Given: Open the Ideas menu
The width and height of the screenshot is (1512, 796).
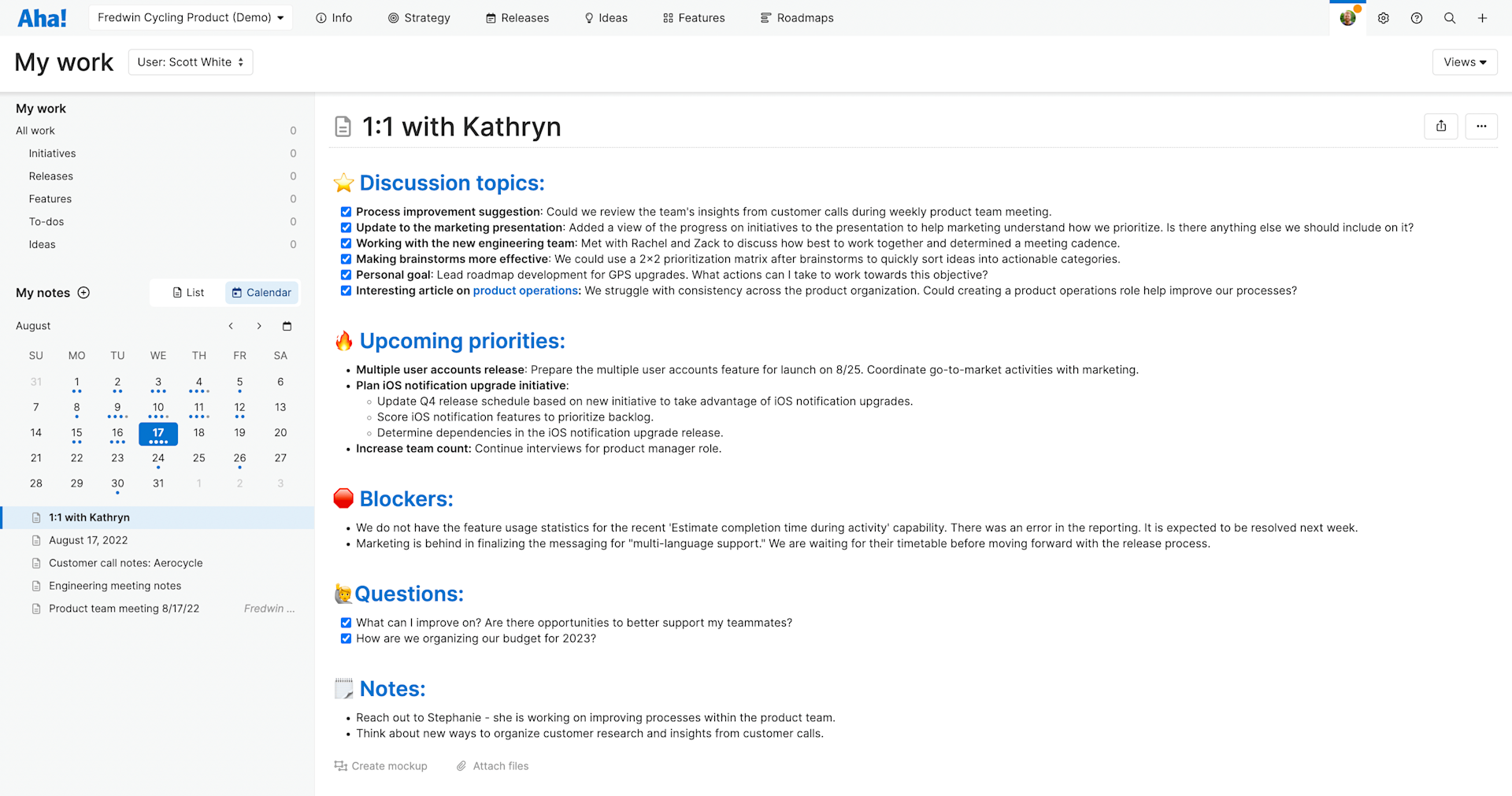Looking at the screenshot, I should pyautogui.click(x=606, y=18).
